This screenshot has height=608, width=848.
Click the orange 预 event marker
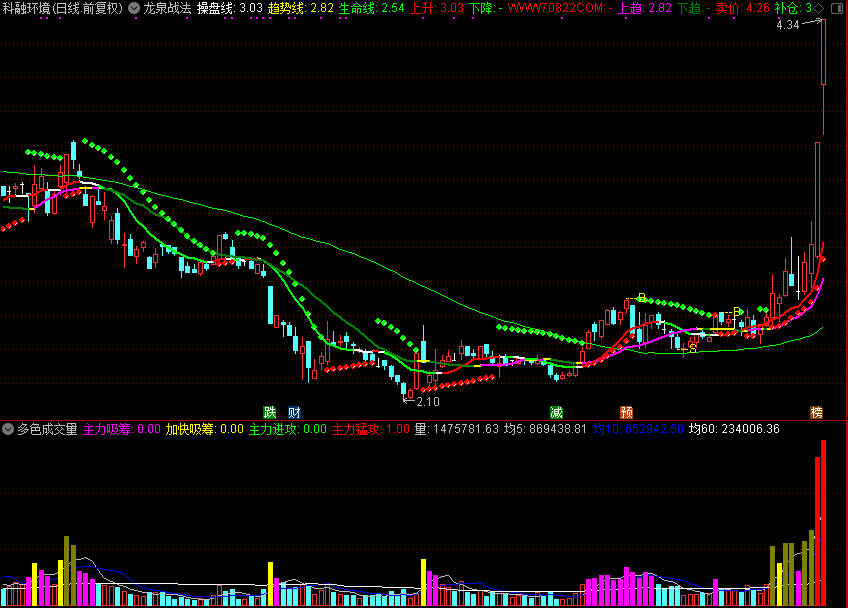pyautogui.click(x=626, y=413)
